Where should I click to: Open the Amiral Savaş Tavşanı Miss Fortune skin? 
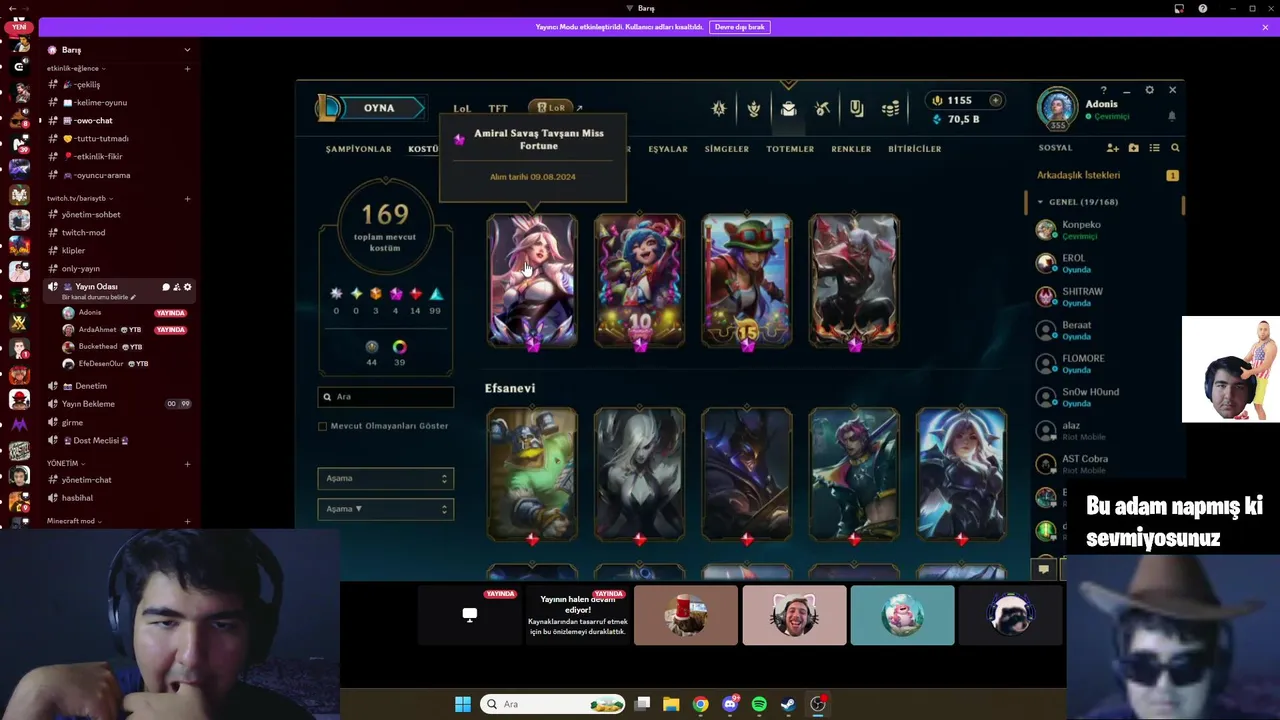click(532, 280)
